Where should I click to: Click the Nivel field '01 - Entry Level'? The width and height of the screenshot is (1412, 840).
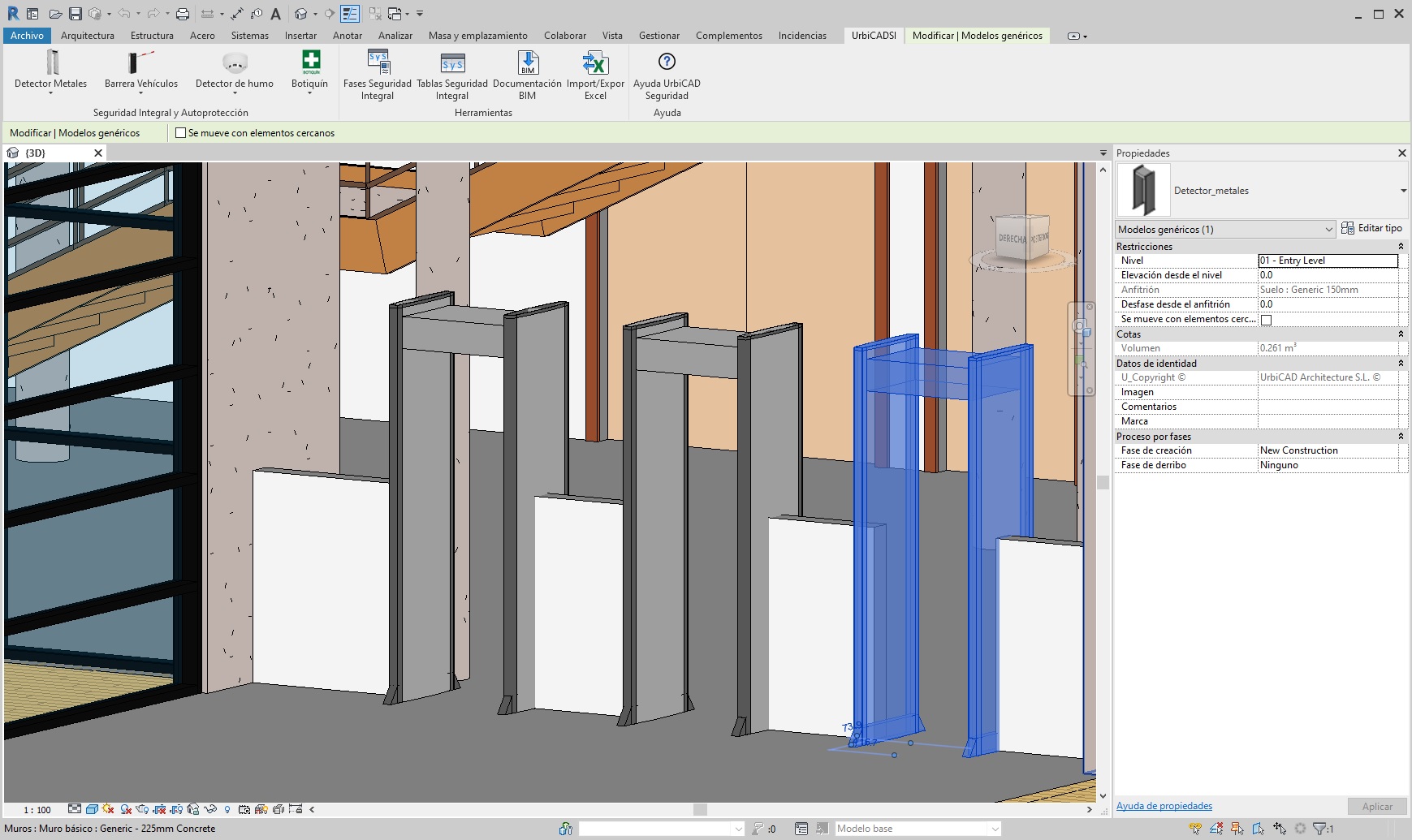1327,261
